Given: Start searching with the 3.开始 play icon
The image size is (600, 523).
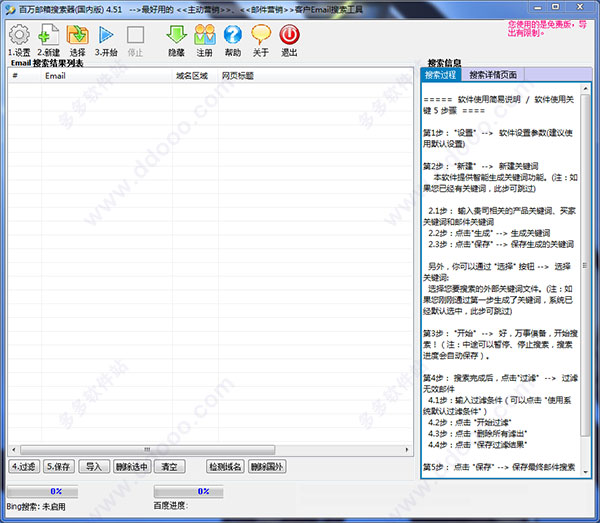Looking at the screenshot, I should pos(106,35).
